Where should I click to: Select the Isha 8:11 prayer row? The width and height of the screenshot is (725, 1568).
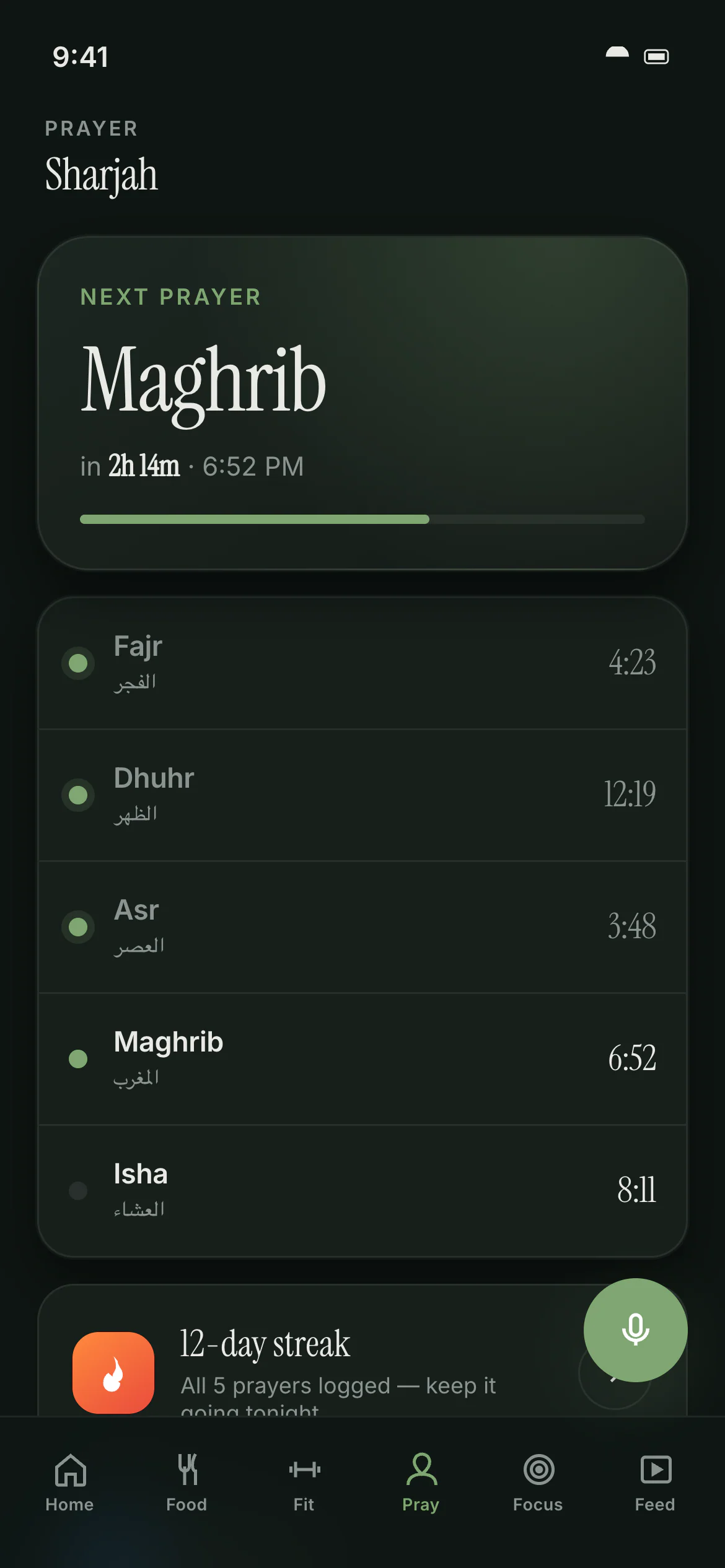[362, 1191]
